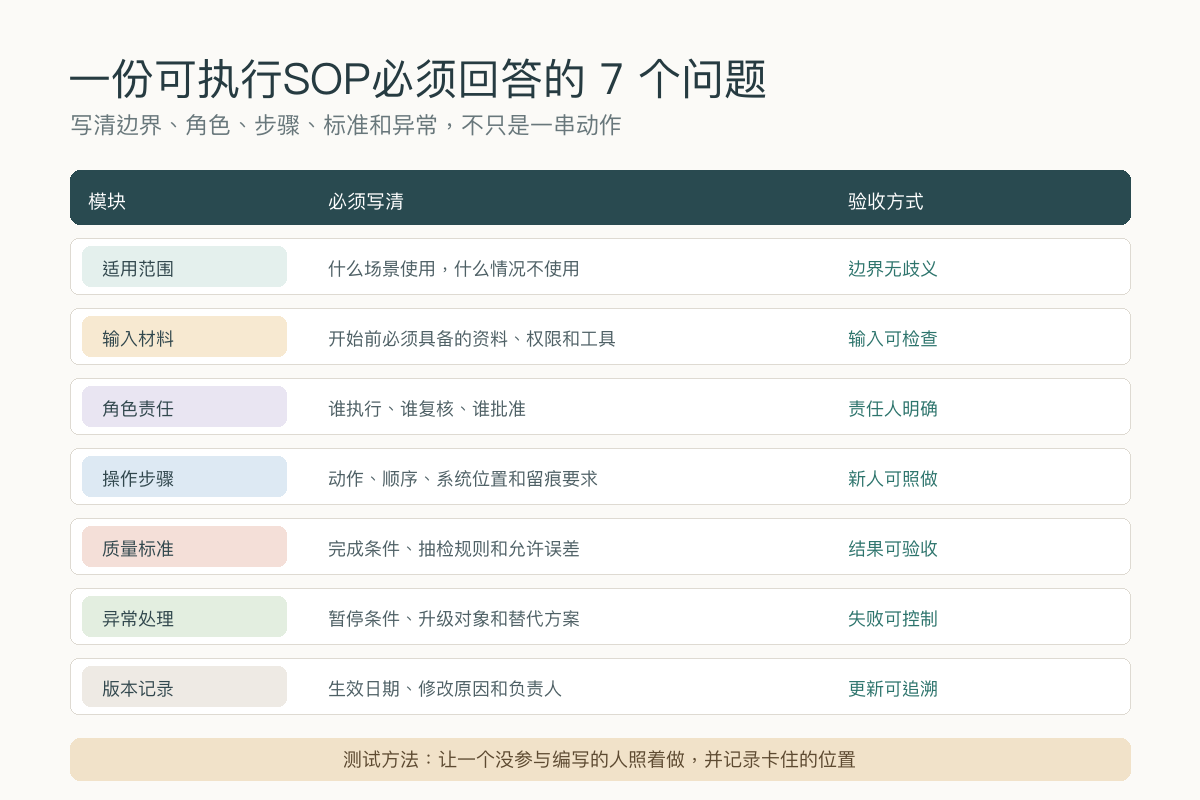Click text 谁执行、谁复核、谁批准
The width and height of the screenshot is (1200, 800).
point(427,408)
